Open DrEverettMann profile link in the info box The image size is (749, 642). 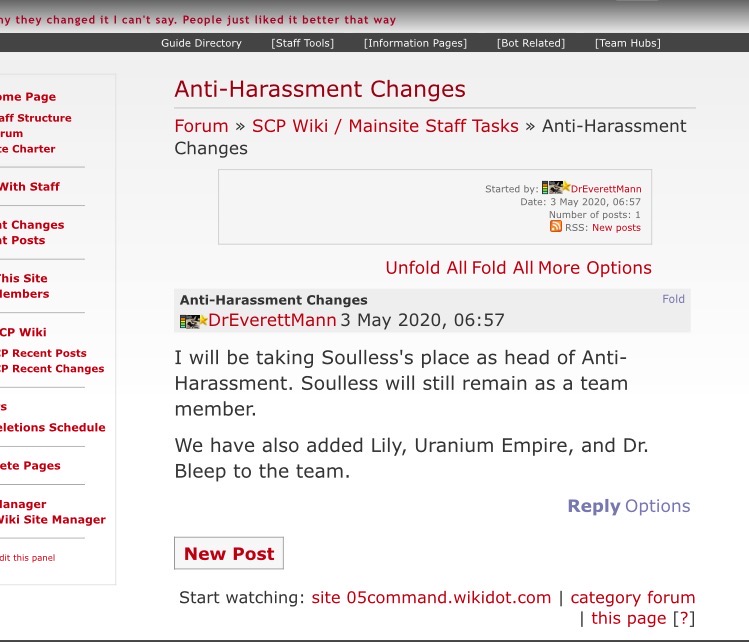(606, 189)
